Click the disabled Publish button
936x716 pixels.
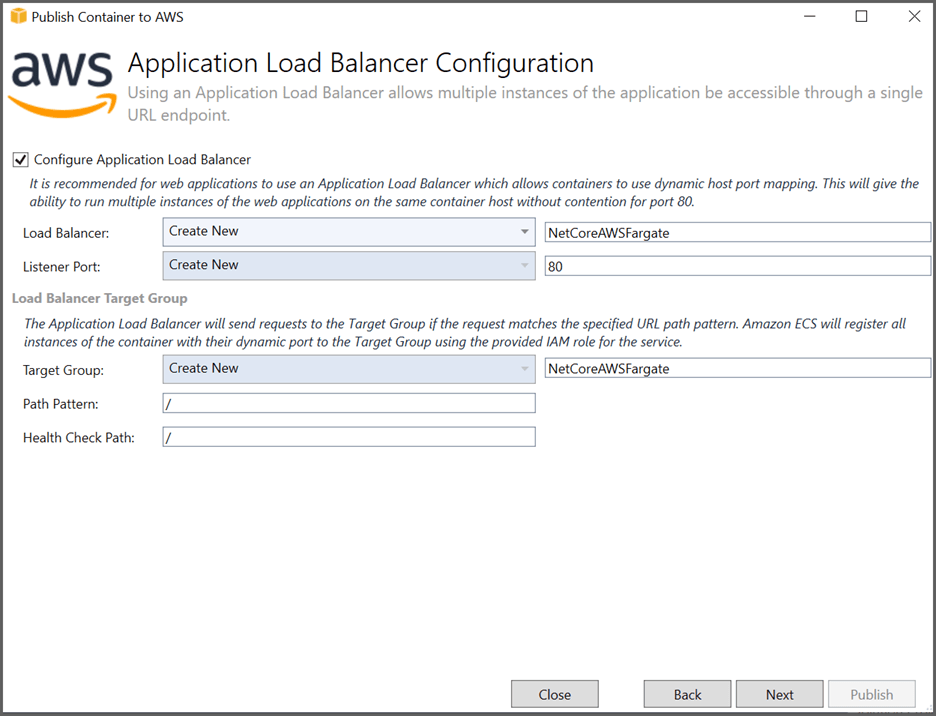click(872, 693)
